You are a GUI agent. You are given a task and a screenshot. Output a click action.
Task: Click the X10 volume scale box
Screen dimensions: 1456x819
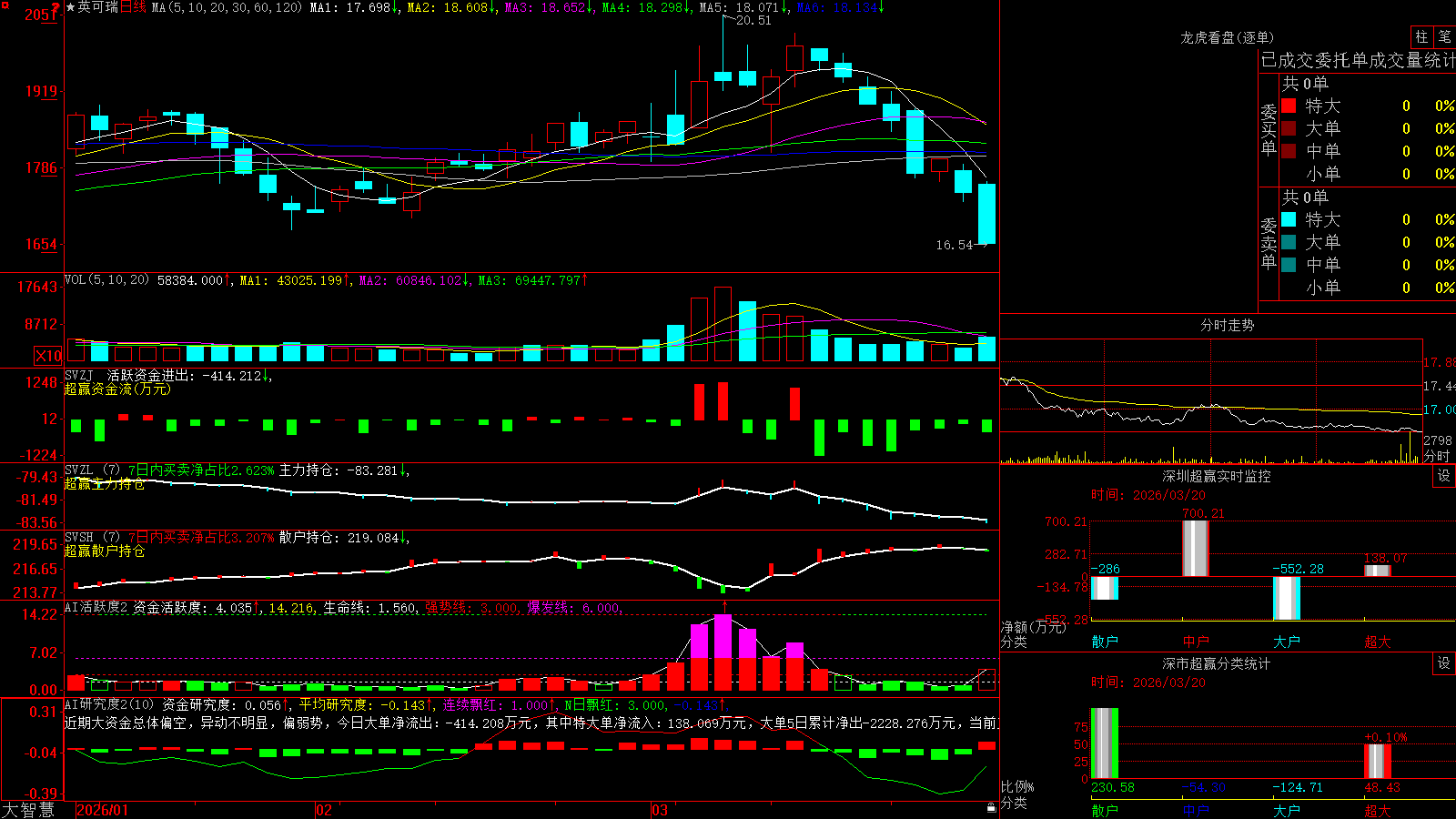pyautogui.click(x=48, y=356)
